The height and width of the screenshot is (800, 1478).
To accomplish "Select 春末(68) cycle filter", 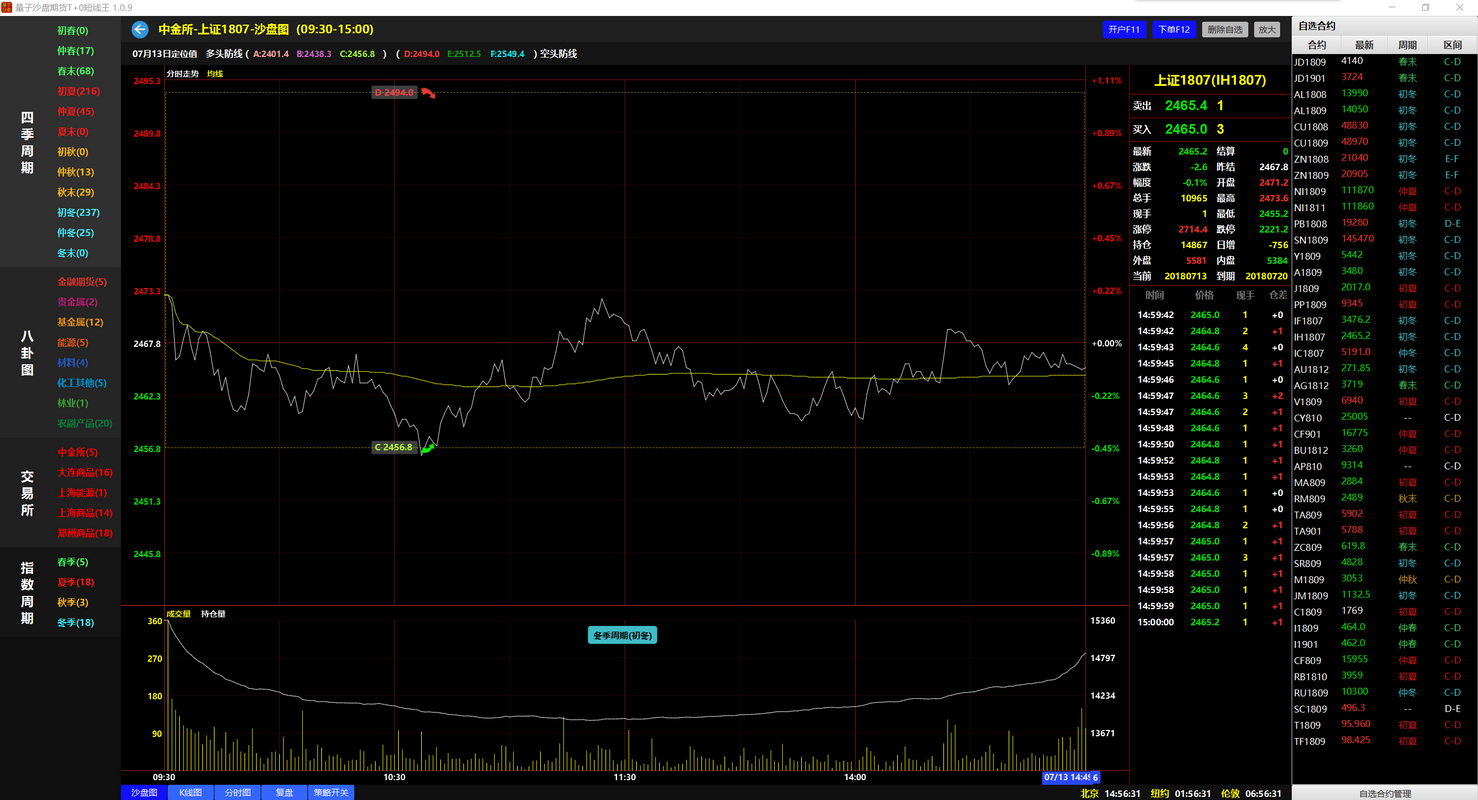I will [x=75, y=71].
